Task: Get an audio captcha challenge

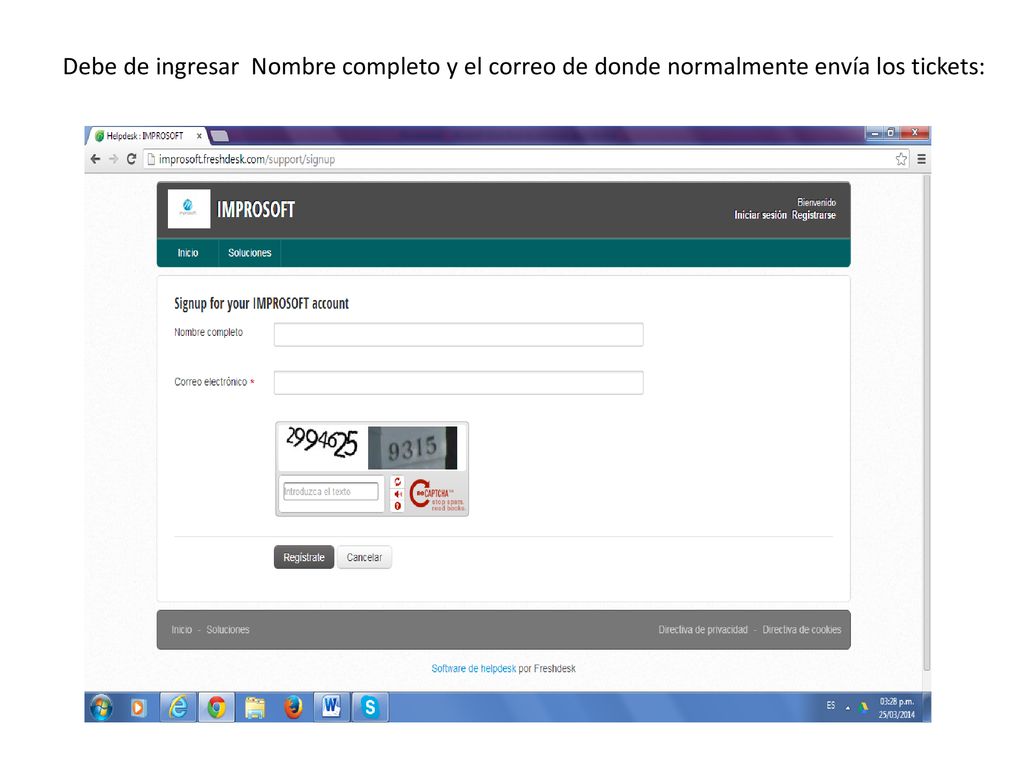Action: (398, 494)
